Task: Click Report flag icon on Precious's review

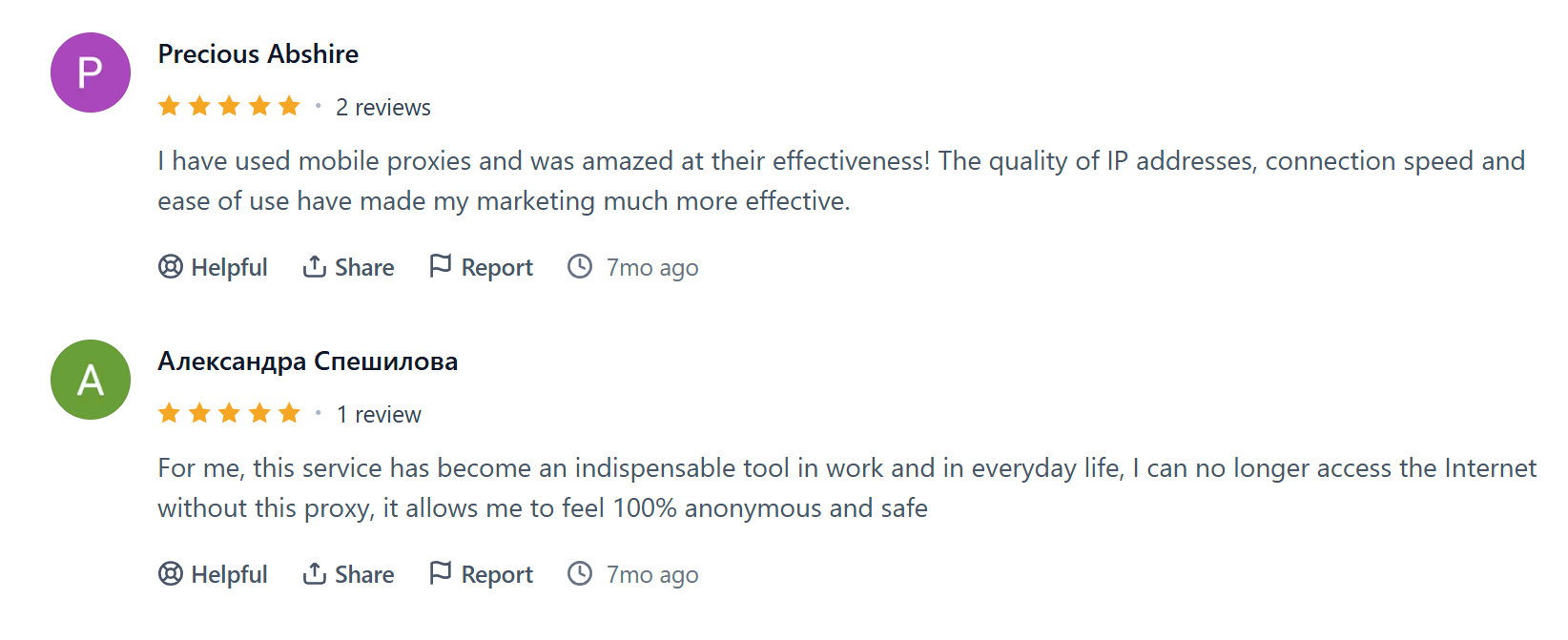Action: pyautogui.click(x=440, y=266)
